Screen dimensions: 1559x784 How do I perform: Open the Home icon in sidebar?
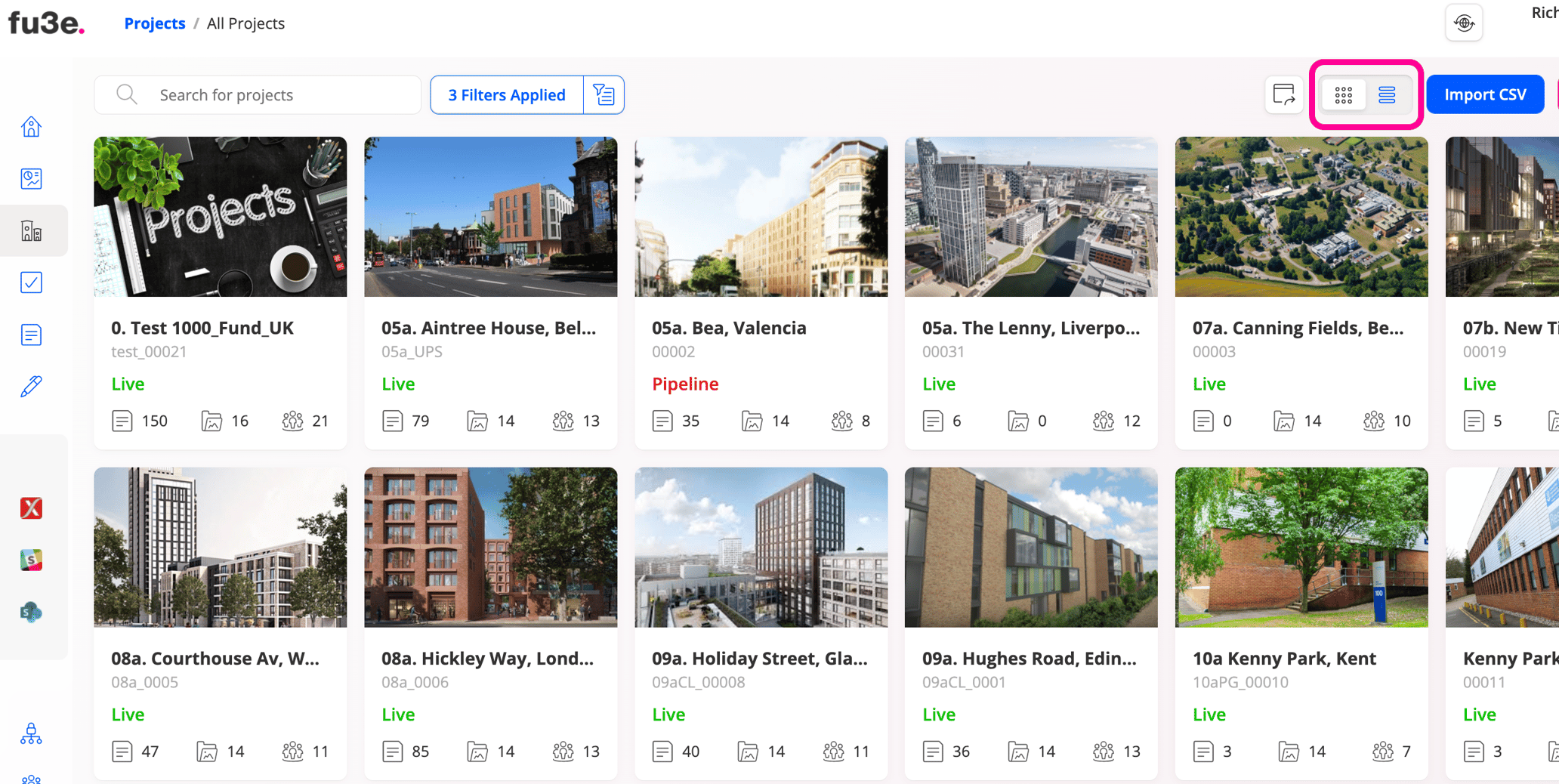pos(31,127)
